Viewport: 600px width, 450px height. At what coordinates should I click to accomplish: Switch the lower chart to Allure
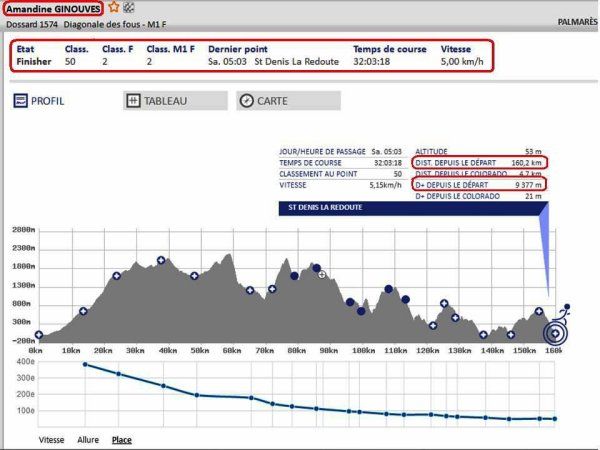(x=88, y=439)
